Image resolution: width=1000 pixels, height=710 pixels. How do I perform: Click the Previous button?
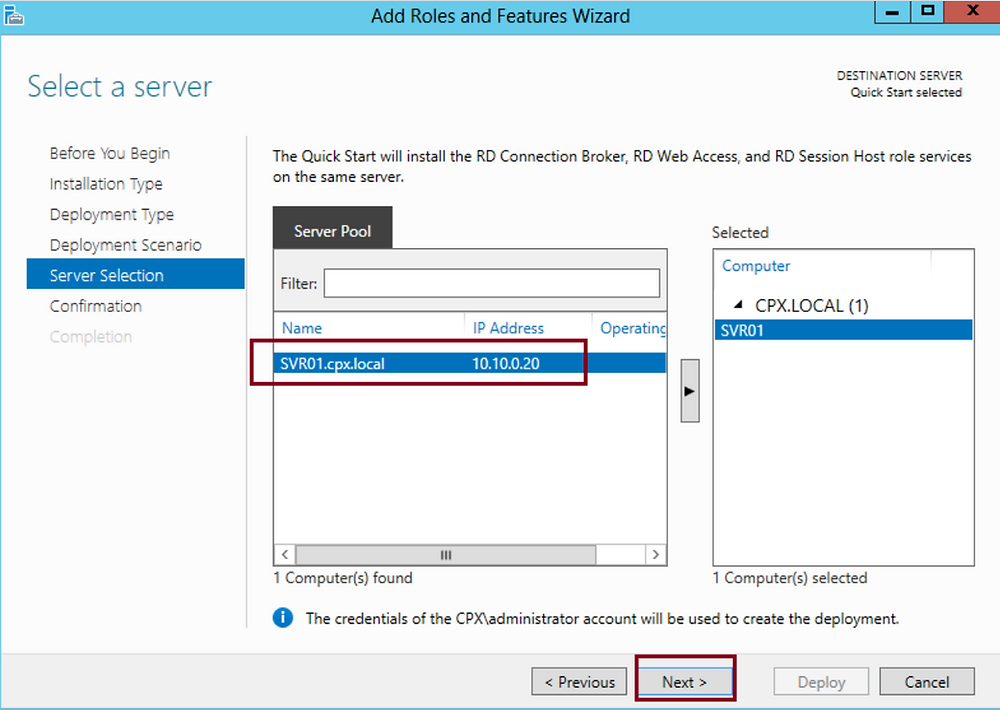pos(579,682)
